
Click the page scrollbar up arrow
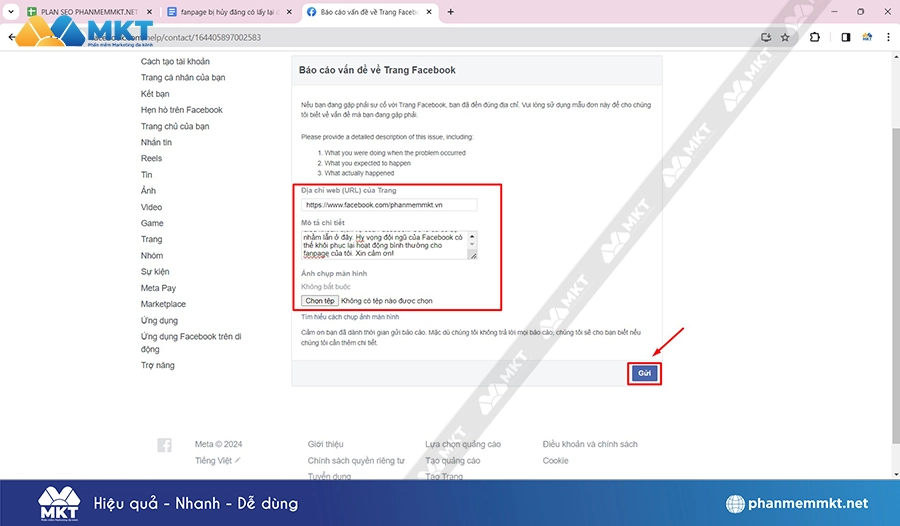coord(896,57)
